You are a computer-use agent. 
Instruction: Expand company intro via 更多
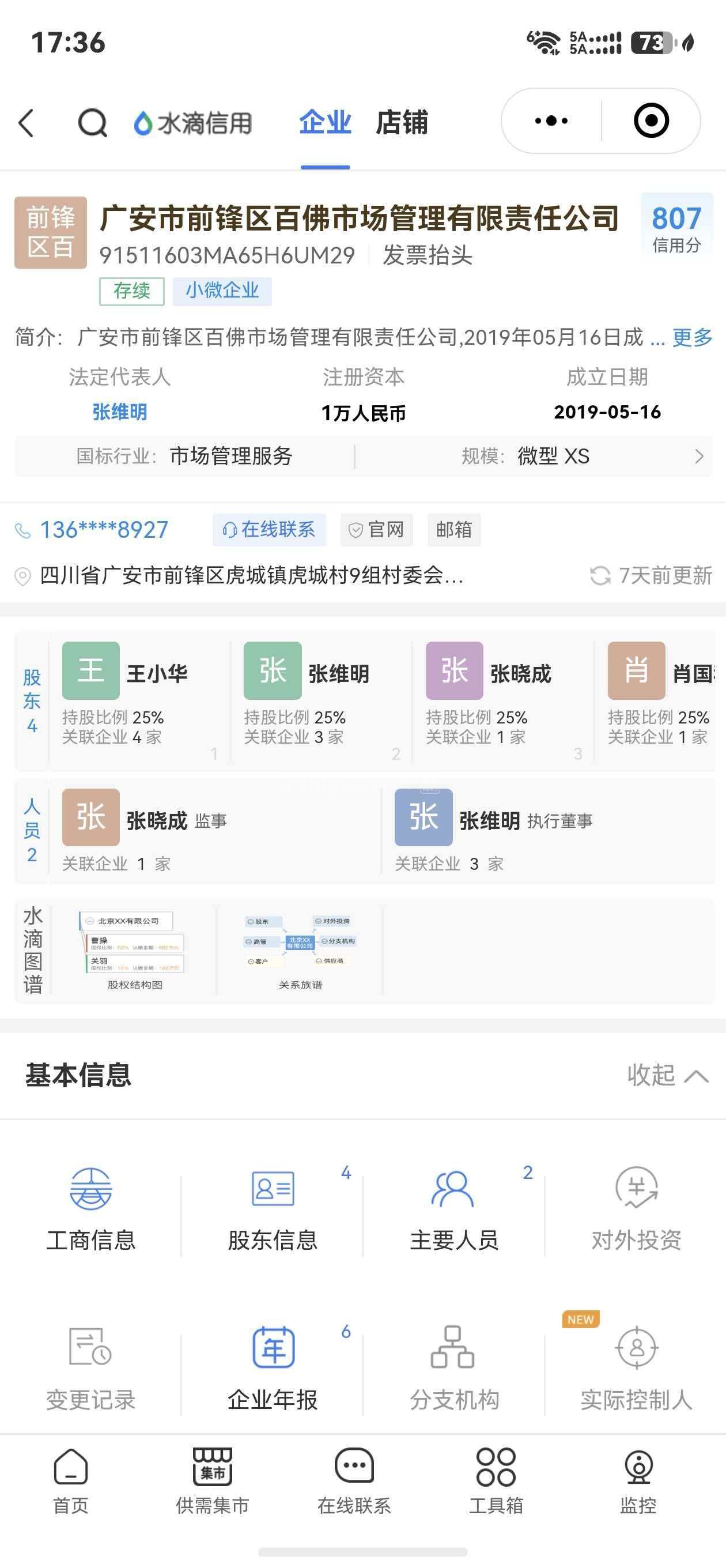click(692, 337)
